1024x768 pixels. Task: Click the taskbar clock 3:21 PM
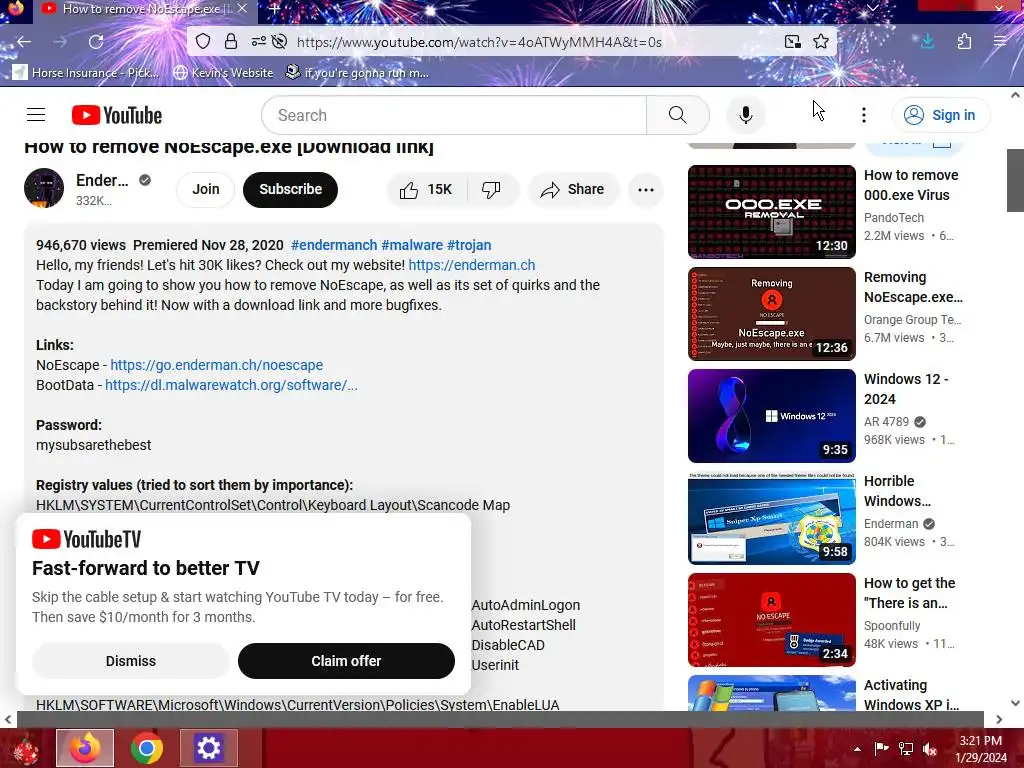pos(980,749)
